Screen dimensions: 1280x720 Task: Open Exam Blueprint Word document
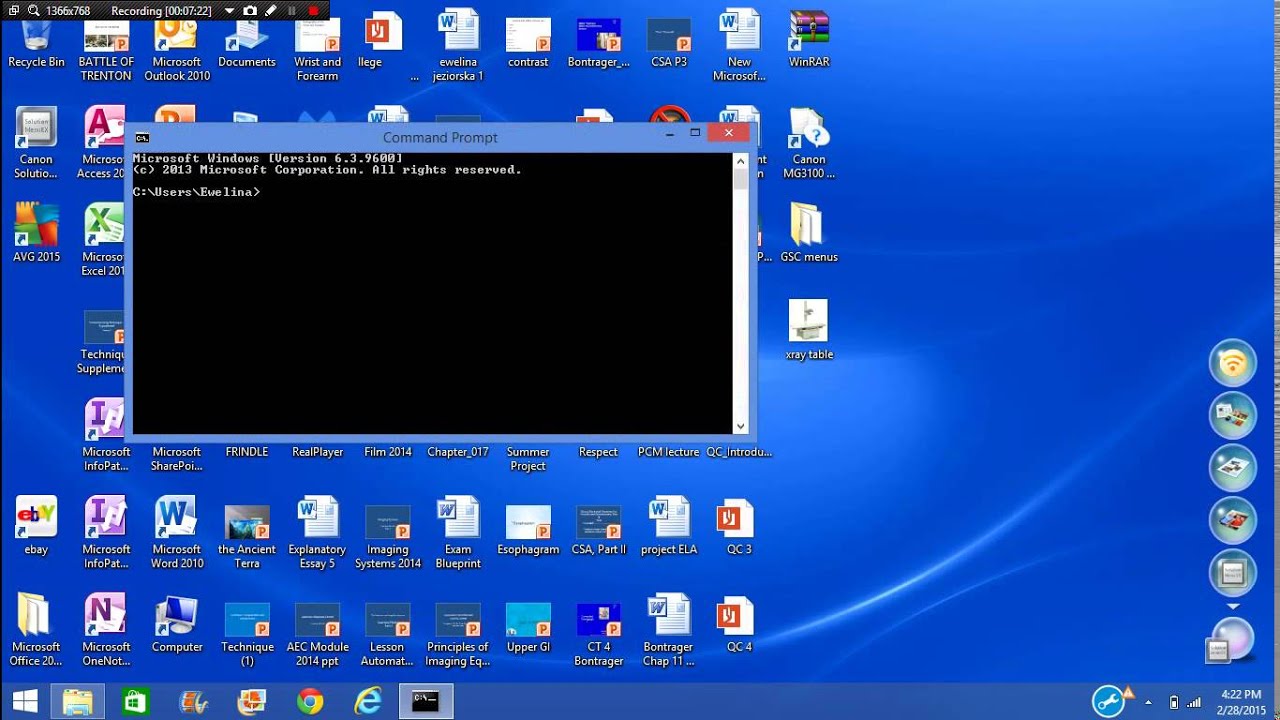tap(458, 534)
